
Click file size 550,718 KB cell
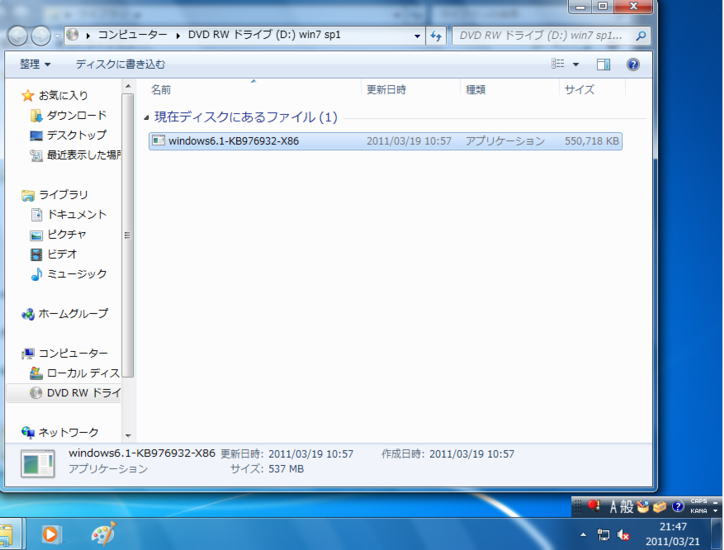[591, 141]
